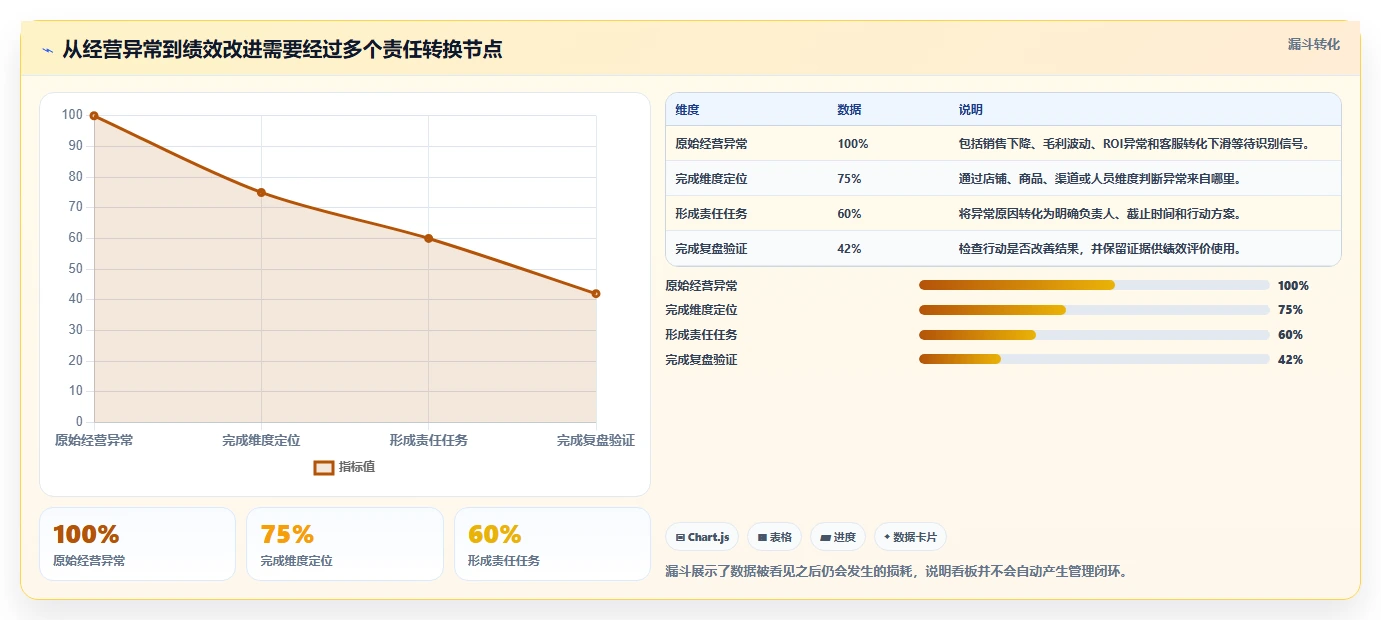Screen dimensions: 1381x620
Task: Click table cell 完成维度定位
Action: (x=711, y=178)
